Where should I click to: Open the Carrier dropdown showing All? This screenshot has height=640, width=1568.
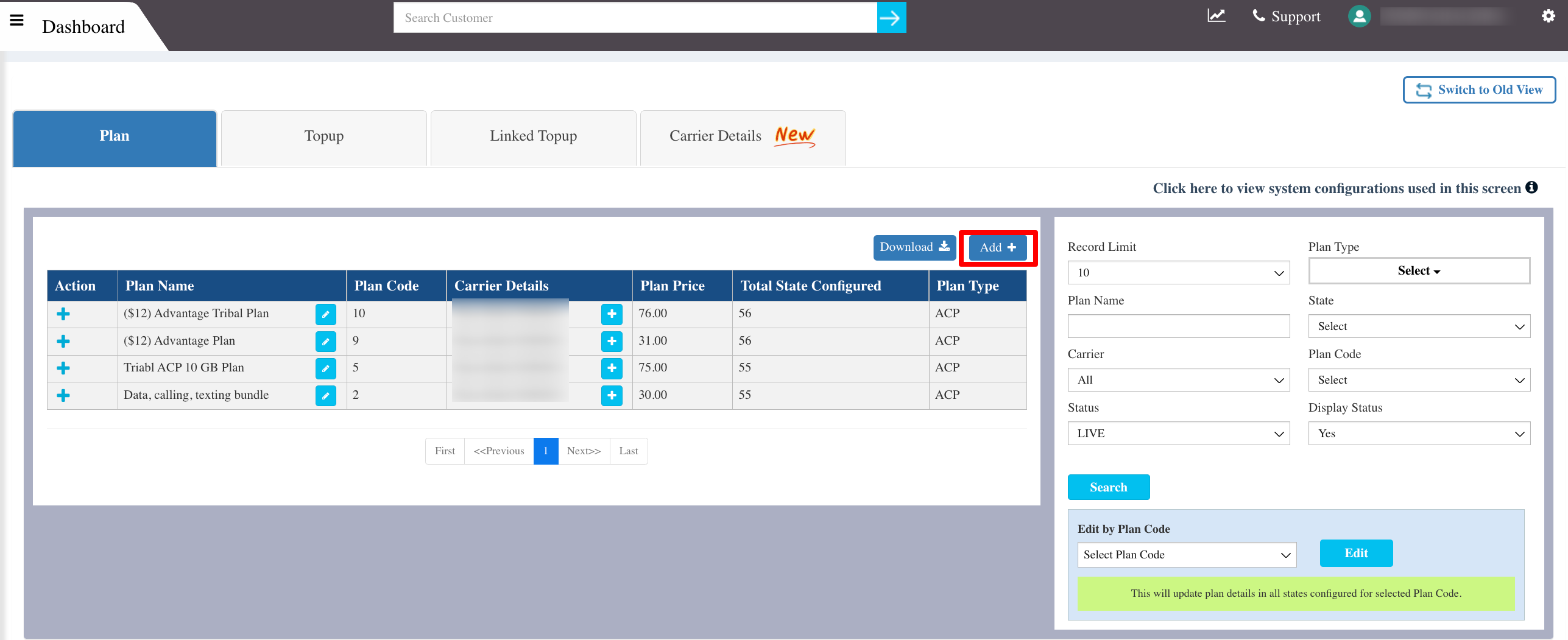[1178, 379]
